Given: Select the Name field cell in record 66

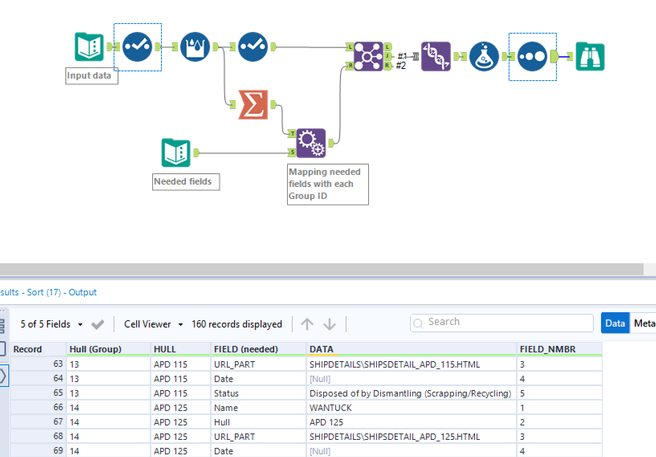Looking at the screenshot, I should click(x=258, y=408).
